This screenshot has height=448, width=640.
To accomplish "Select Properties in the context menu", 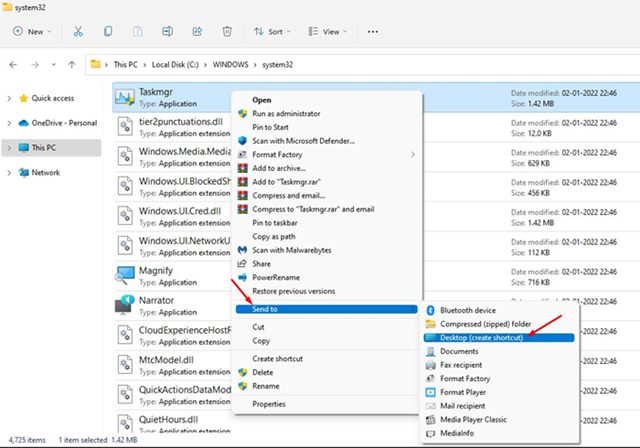I will pyautogui.click(x=269, y=404).
